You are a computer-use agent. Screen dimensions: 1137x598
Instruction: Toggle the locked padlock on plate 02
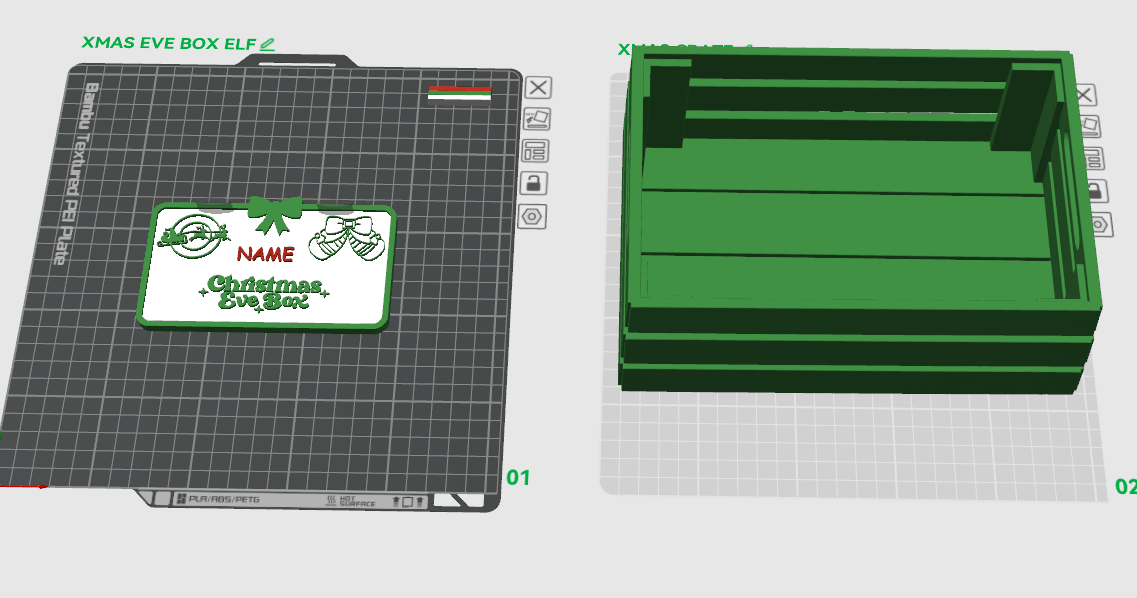(1096, 191)
